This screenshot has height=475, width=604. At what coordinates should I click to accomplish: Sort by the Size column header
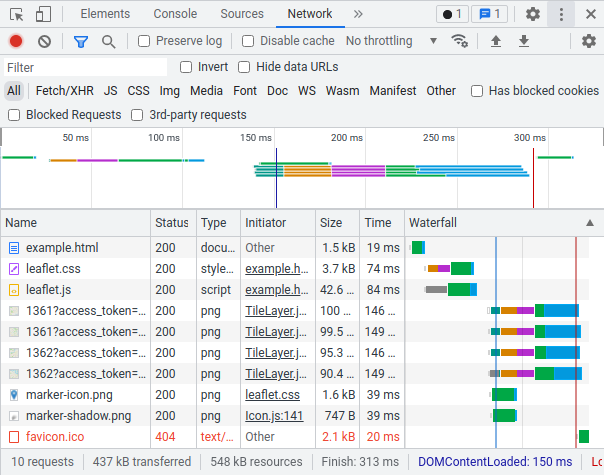(x=337, y=223)
